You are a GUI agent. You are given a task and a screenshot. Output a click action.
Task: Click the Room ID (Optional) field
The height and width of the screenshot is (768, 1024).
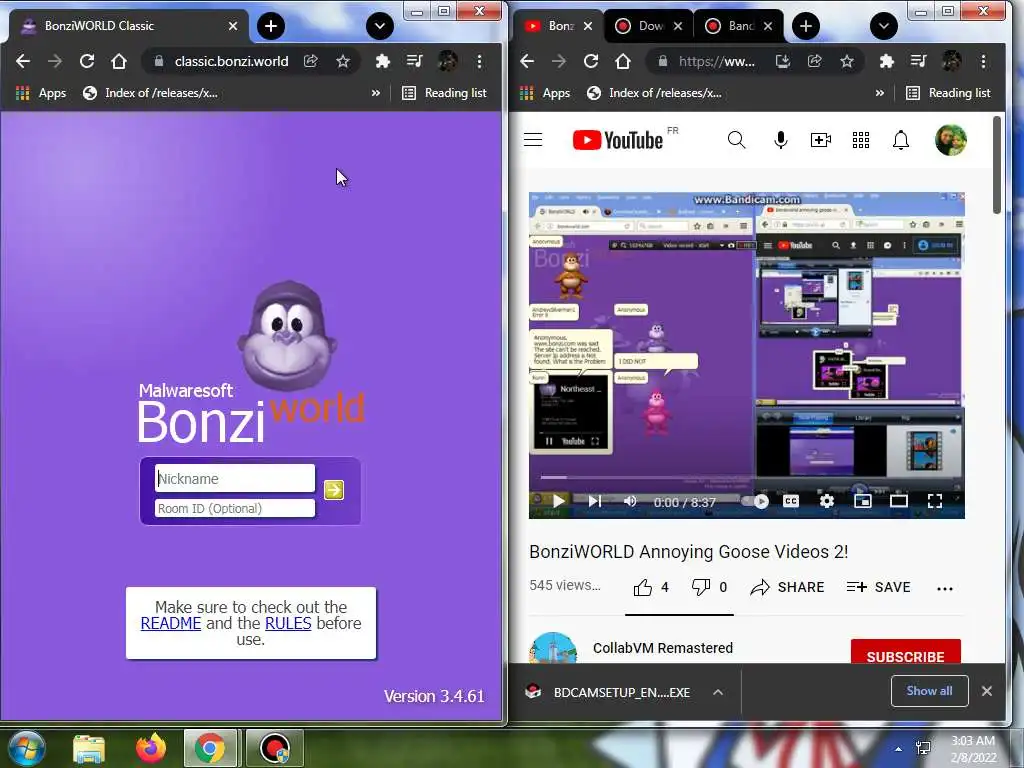tap(234, 509)
